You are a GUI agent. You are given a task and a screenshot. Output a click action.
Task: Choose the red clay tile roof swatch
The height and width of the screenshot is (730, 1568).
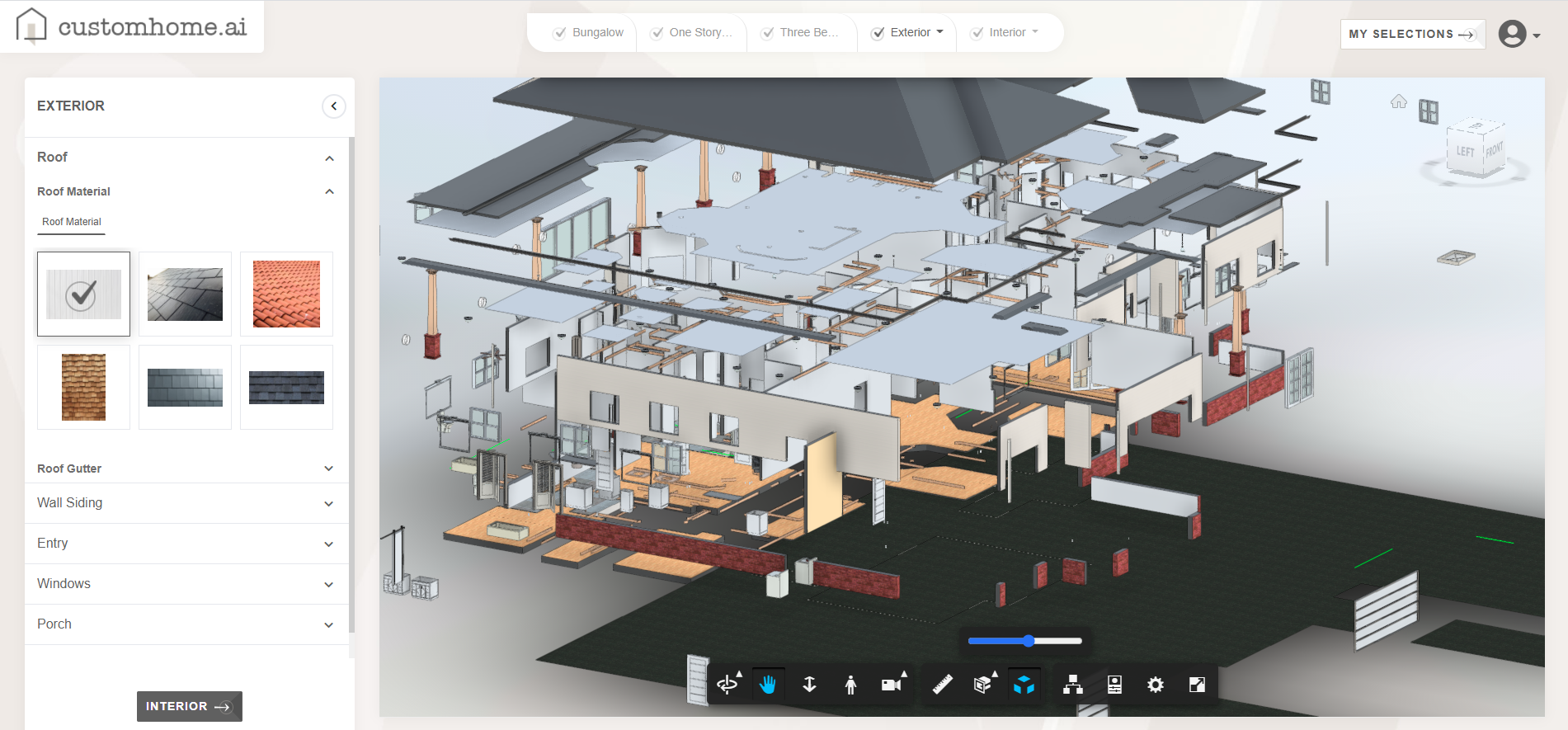point(286,294)
